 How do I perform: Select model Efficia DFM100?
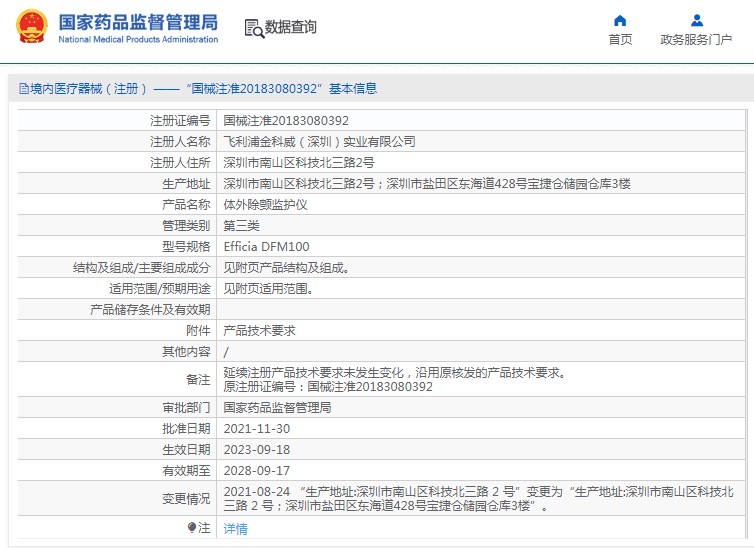point(266,247)
